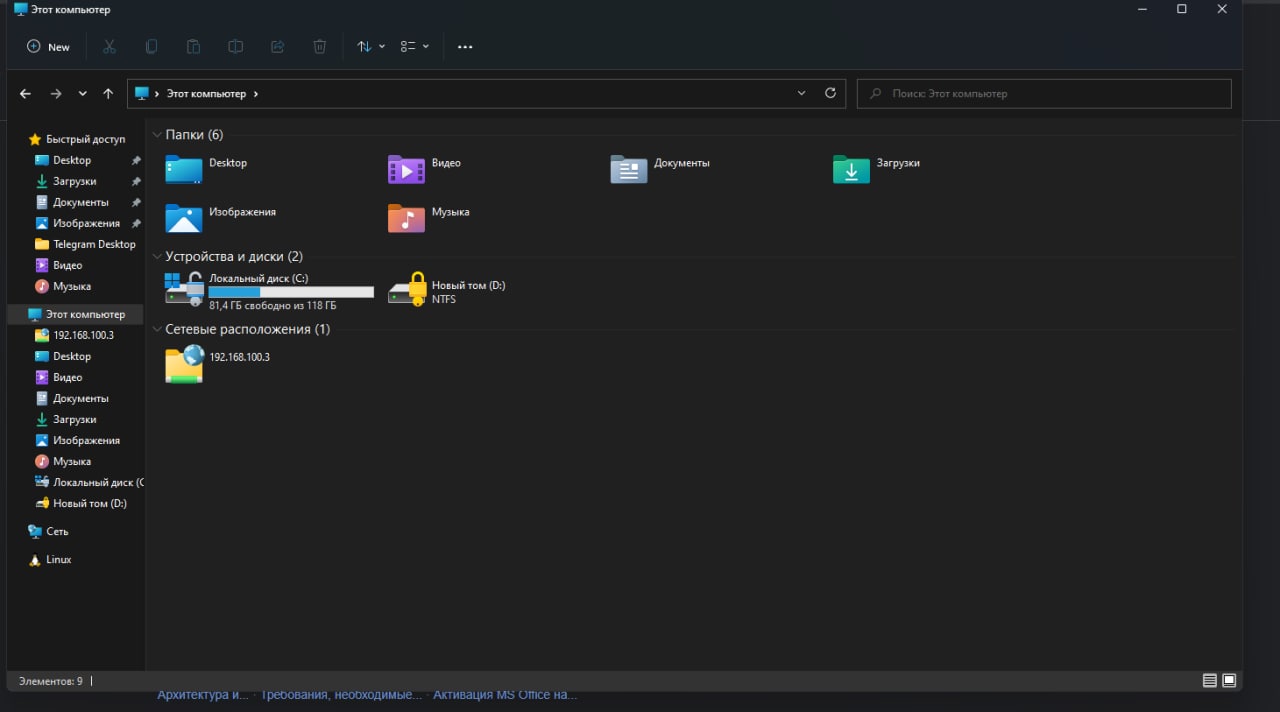The image size is (1280, 712).
Task: Select the Музыка folder icon in Папки
Action: [x=406, y=218]
